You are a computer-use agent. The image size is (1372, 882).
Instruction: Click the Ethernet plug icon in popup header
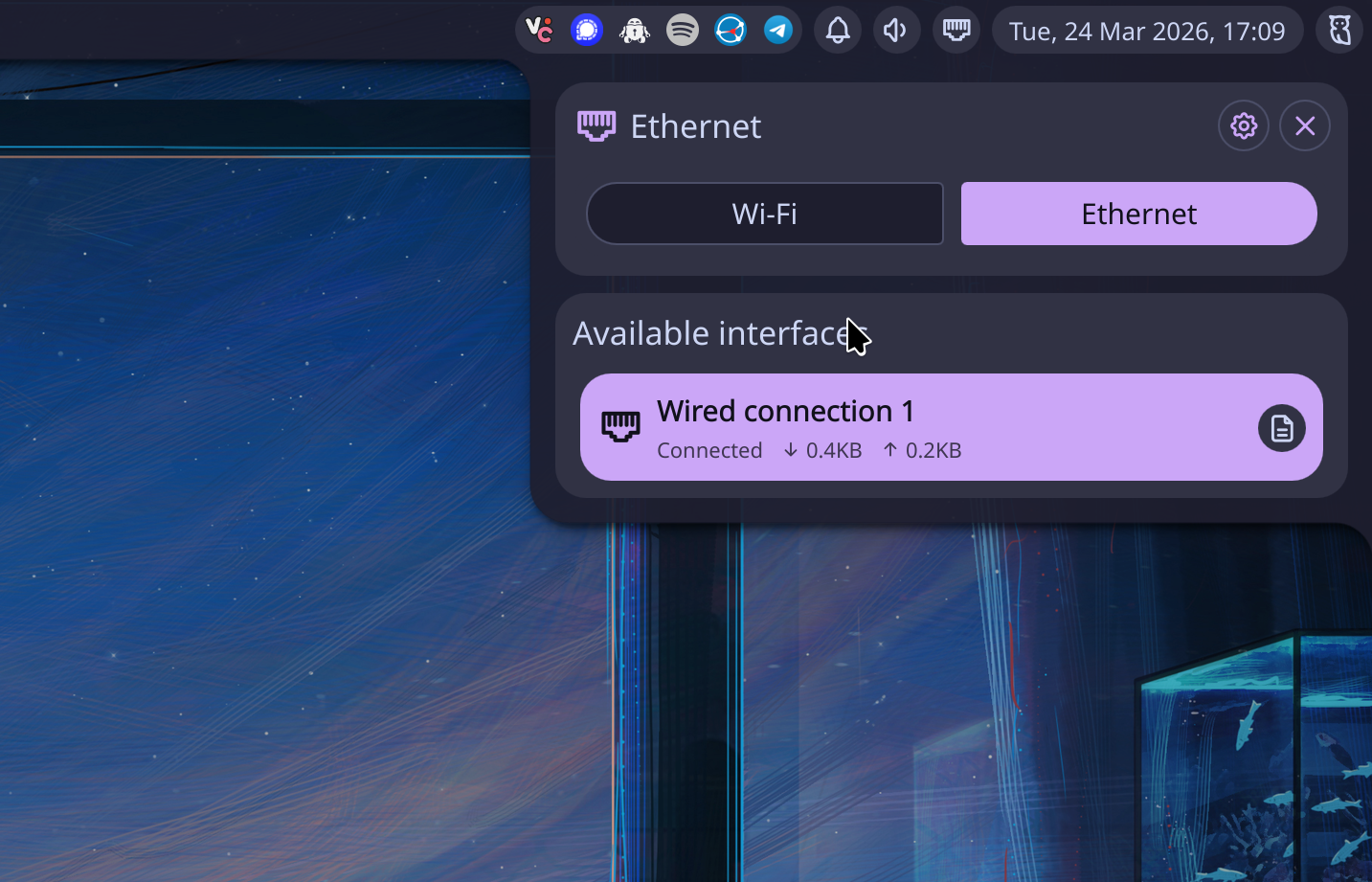[x=596, y=125]
